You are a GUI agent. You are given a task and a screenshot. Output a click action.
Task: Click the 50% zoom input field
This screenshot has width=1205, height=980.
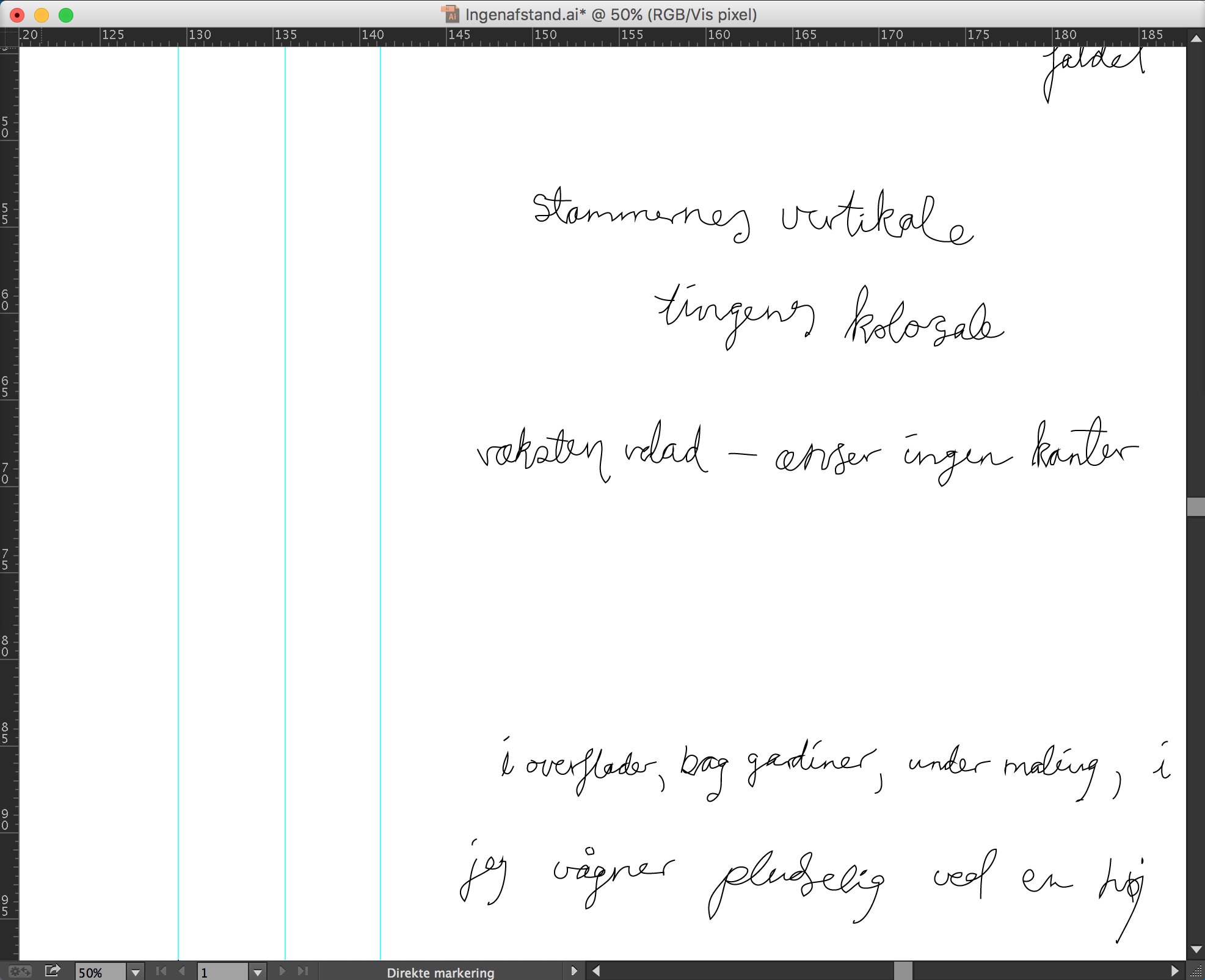click(x=100, y=972)
